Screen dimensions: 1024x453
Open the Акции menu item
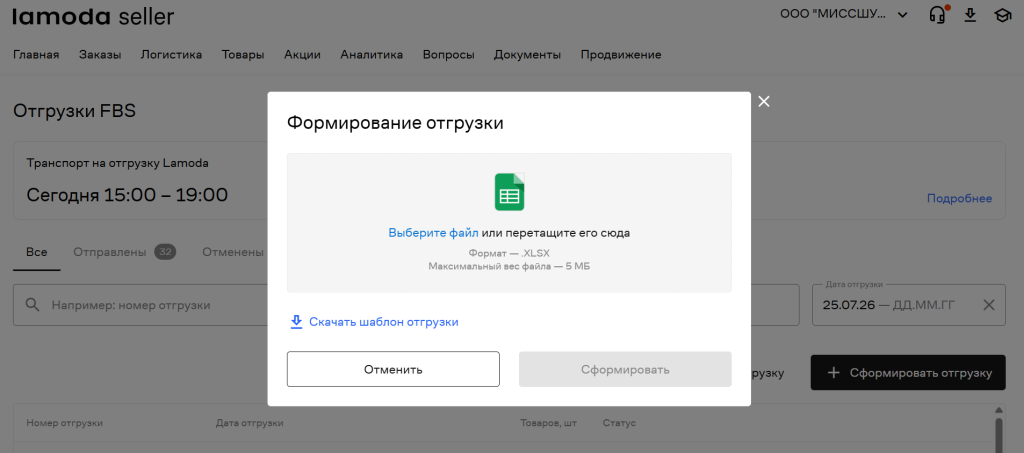pos(302,55)
